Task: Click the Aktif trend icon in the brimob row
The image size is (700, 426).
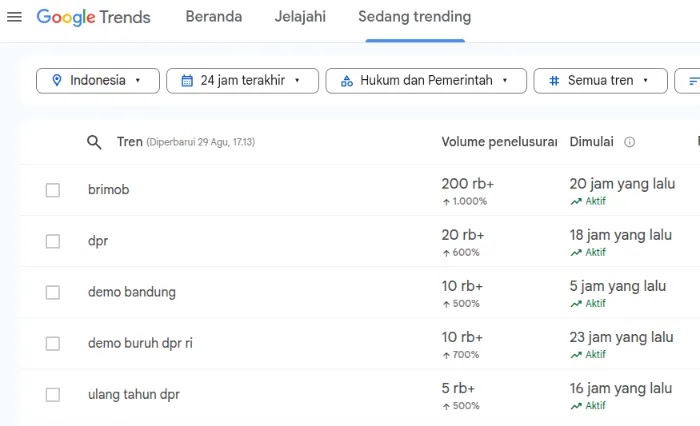Action: (x=576, y=201)
